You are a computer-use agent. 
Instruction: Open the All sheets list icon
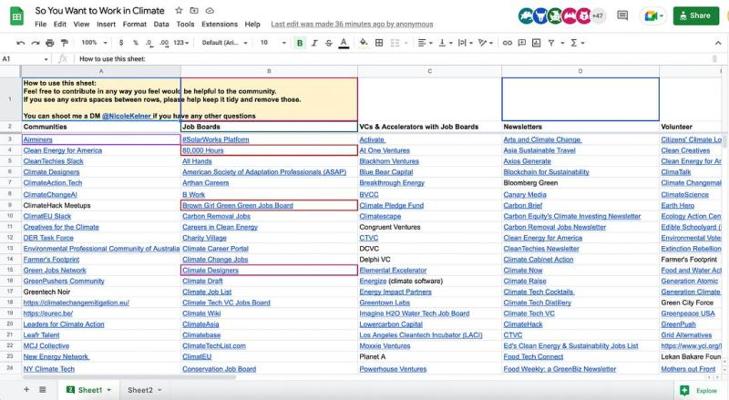point(42,390)
